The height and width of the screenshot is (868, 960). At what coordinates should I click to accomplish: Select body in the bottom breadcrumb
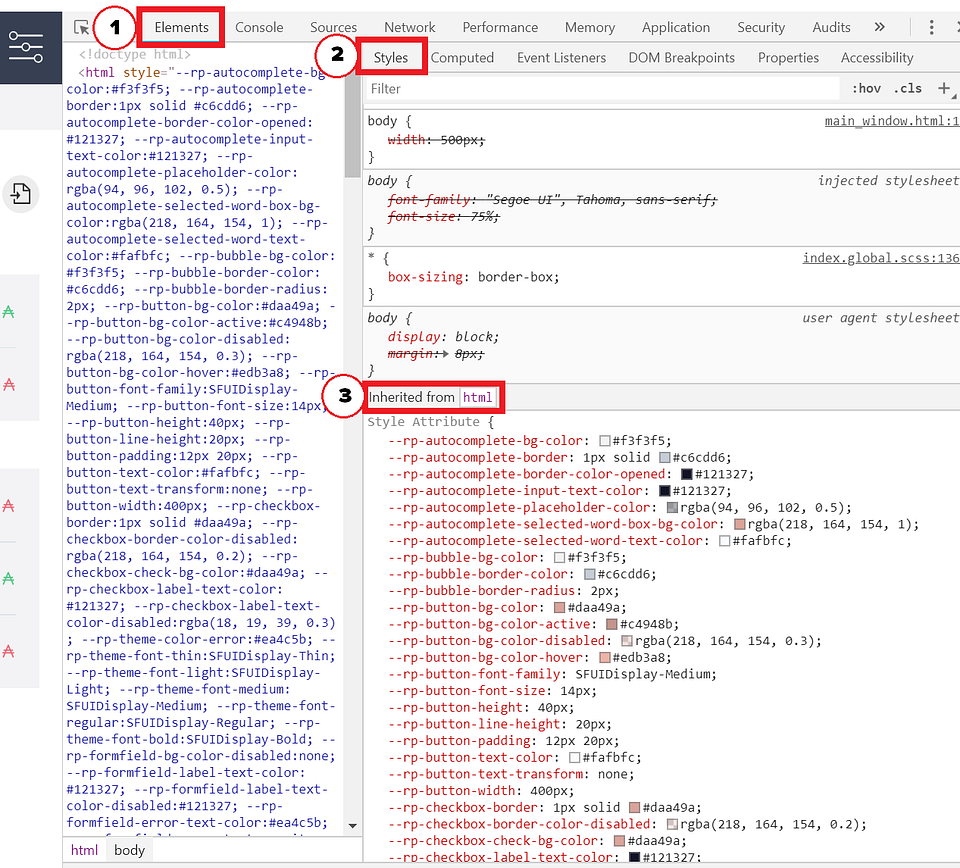coord(129,850)
